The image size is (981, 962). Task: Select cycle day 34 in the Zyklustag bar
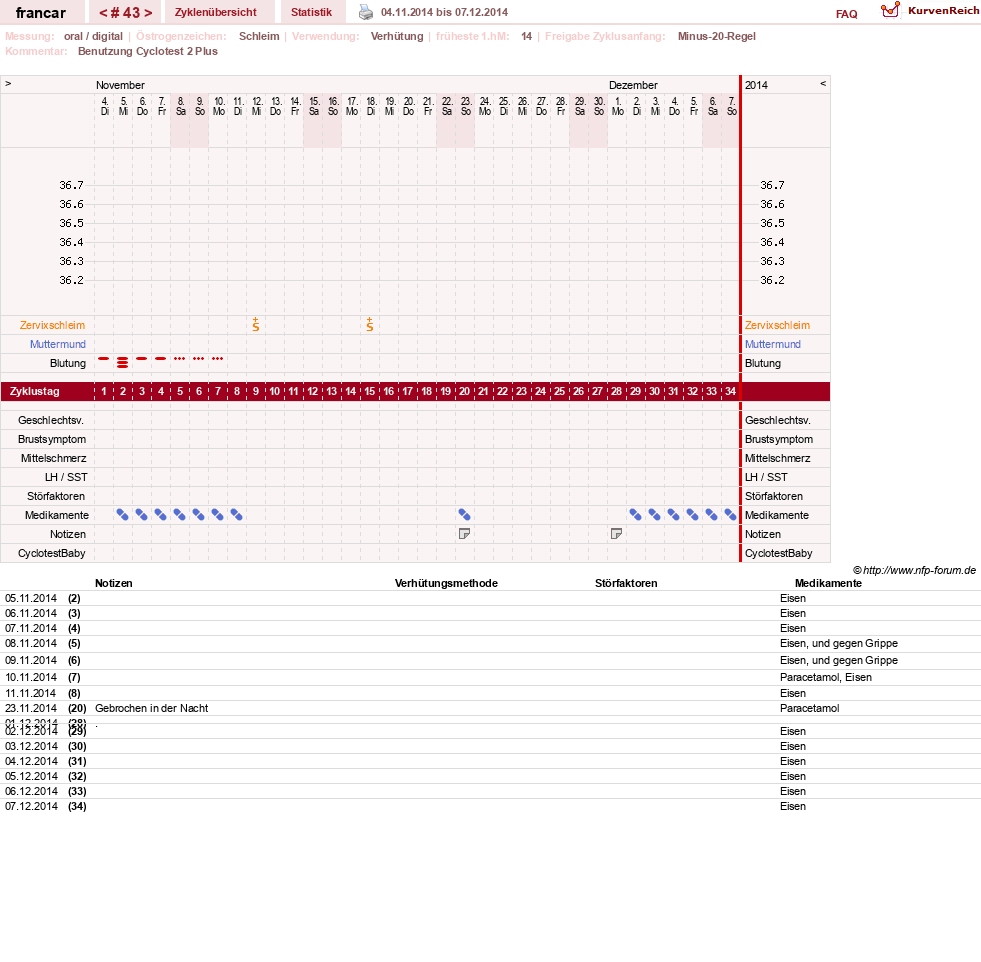tap(730, 391)
